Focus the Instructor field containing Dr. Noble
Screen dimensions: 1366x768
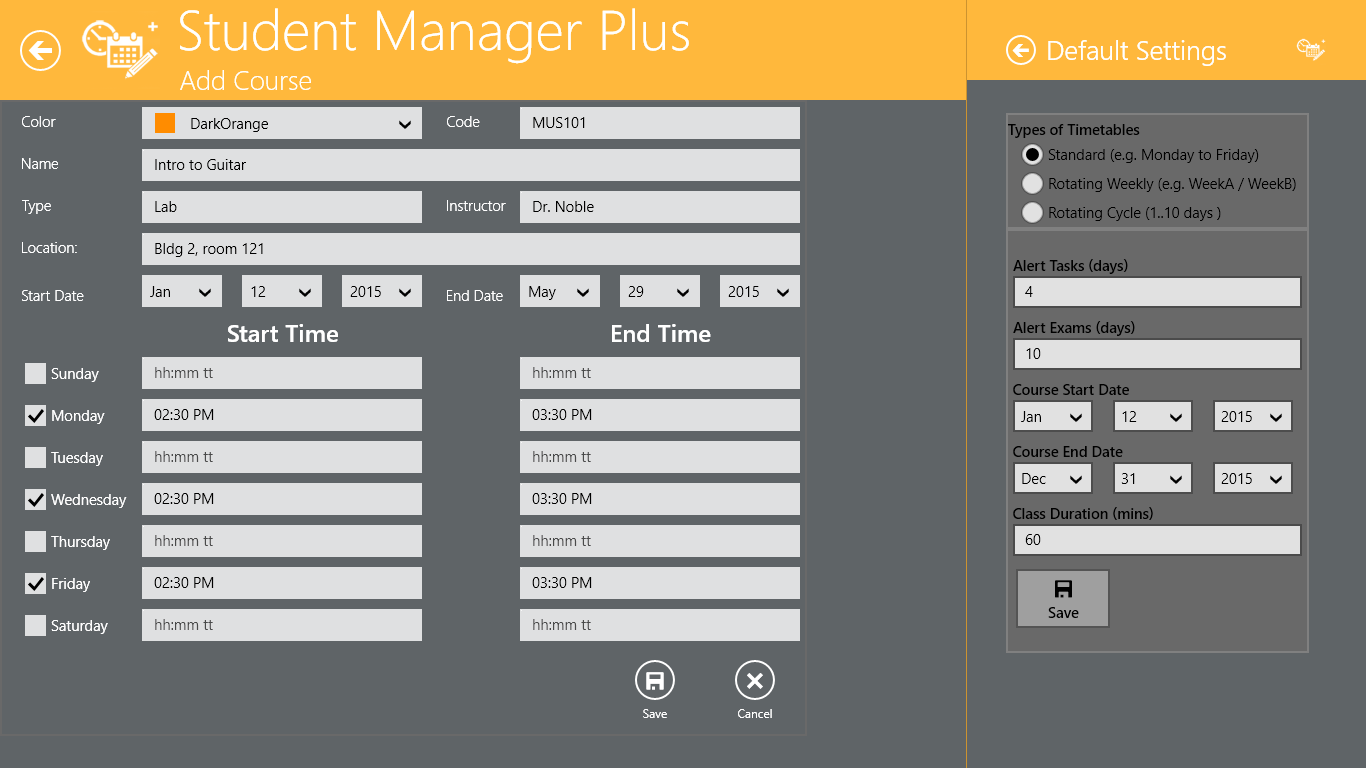(659, 207)
